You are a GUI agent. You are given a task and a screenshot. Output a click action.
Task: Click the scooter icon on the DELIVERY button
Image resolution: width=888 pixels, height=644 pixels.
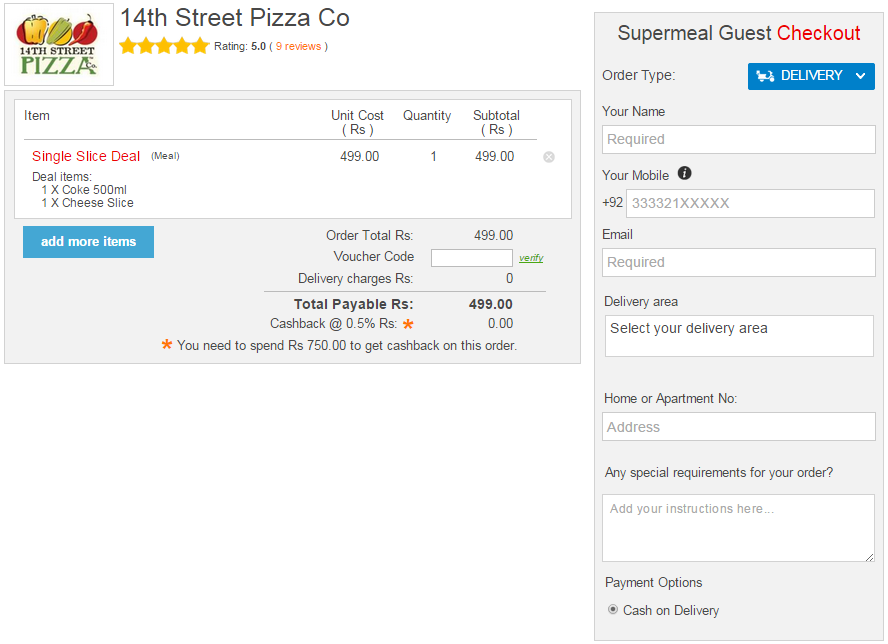pos(765,75)
